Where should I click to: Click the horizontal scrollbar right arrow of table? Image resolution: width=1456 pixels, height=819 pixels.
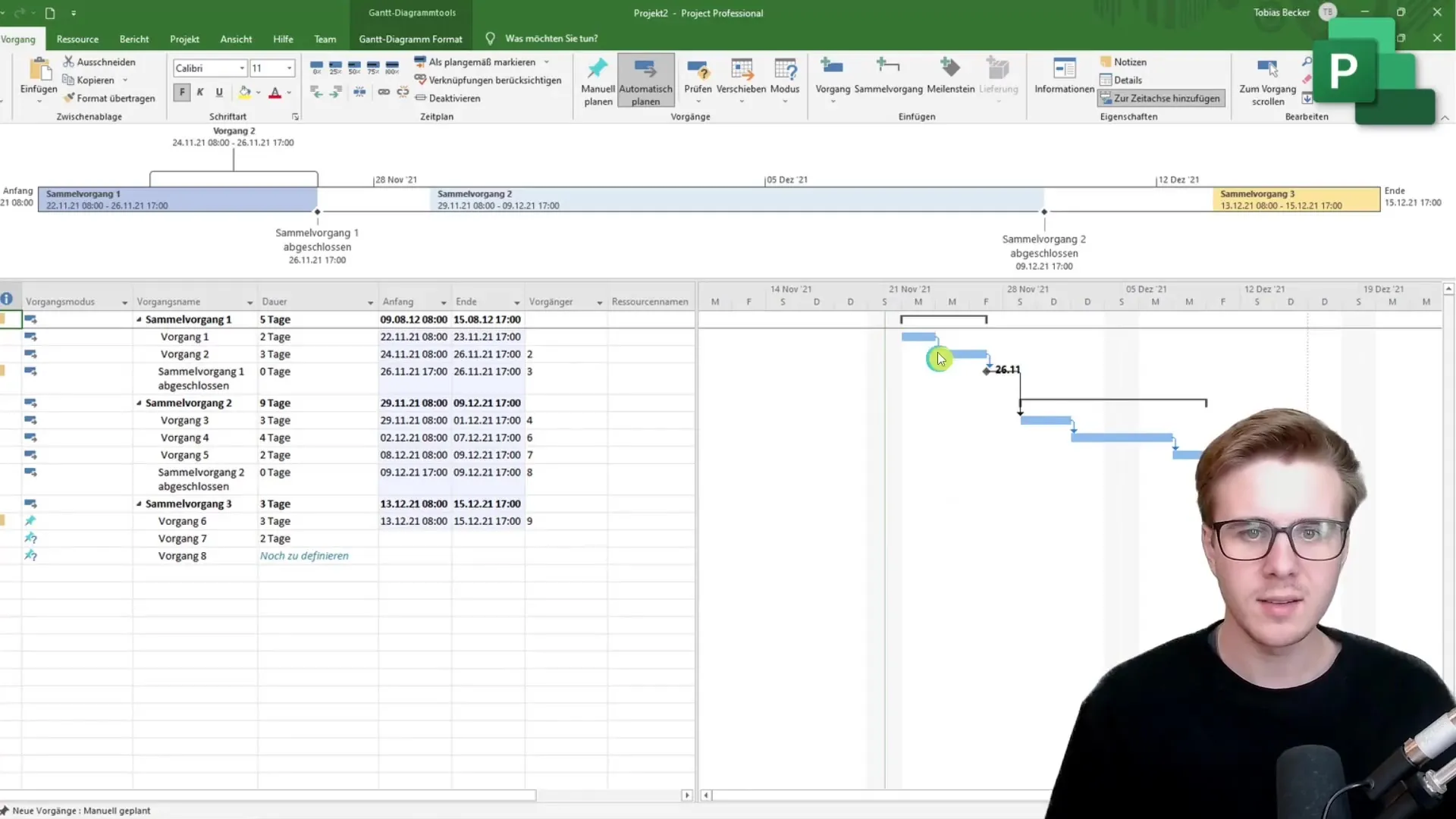687,795
